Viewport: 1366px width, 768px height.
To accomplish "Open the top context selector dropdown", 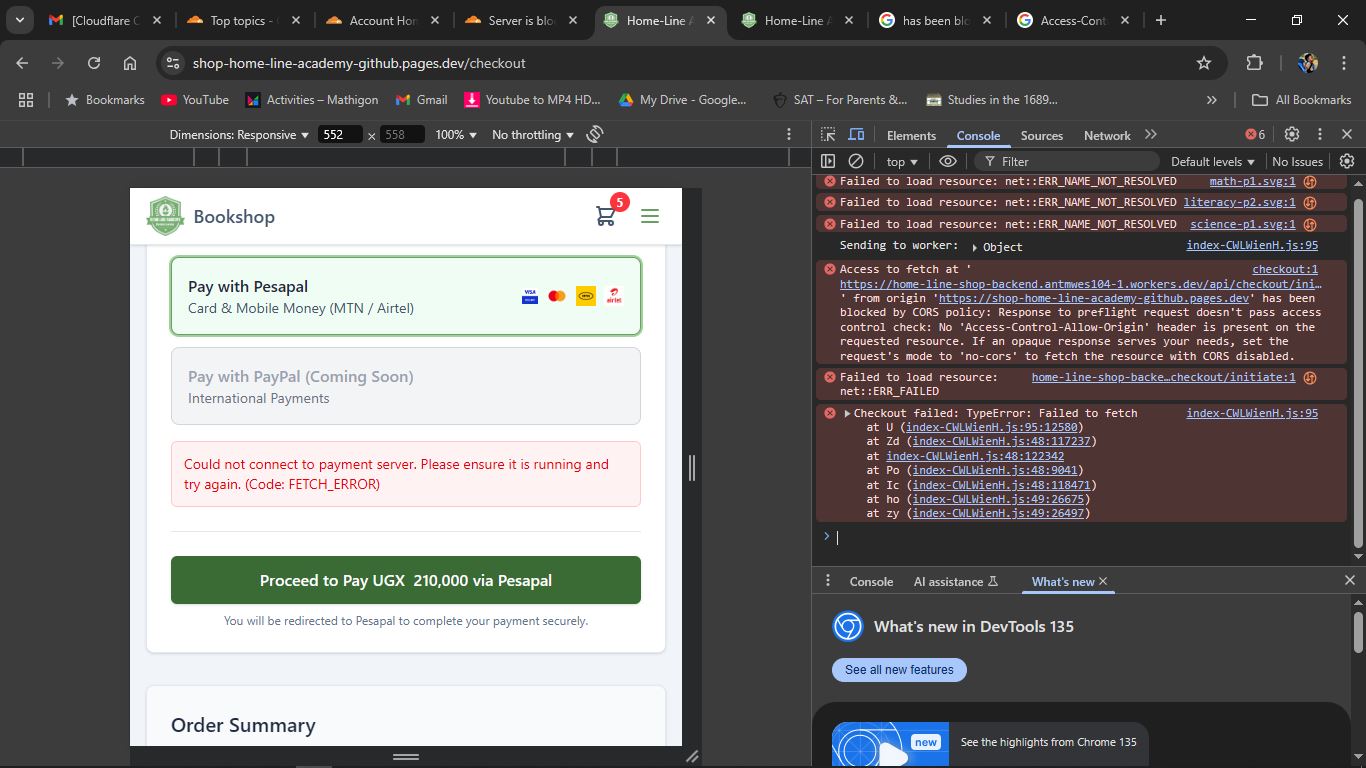I will click(902, 161).
